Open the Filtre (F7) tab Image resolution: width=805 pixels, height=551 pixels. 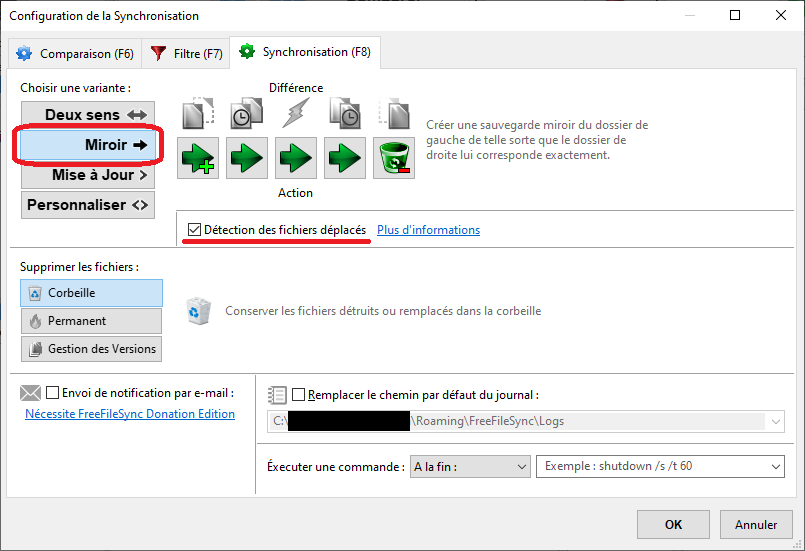(x=186, y=53)
